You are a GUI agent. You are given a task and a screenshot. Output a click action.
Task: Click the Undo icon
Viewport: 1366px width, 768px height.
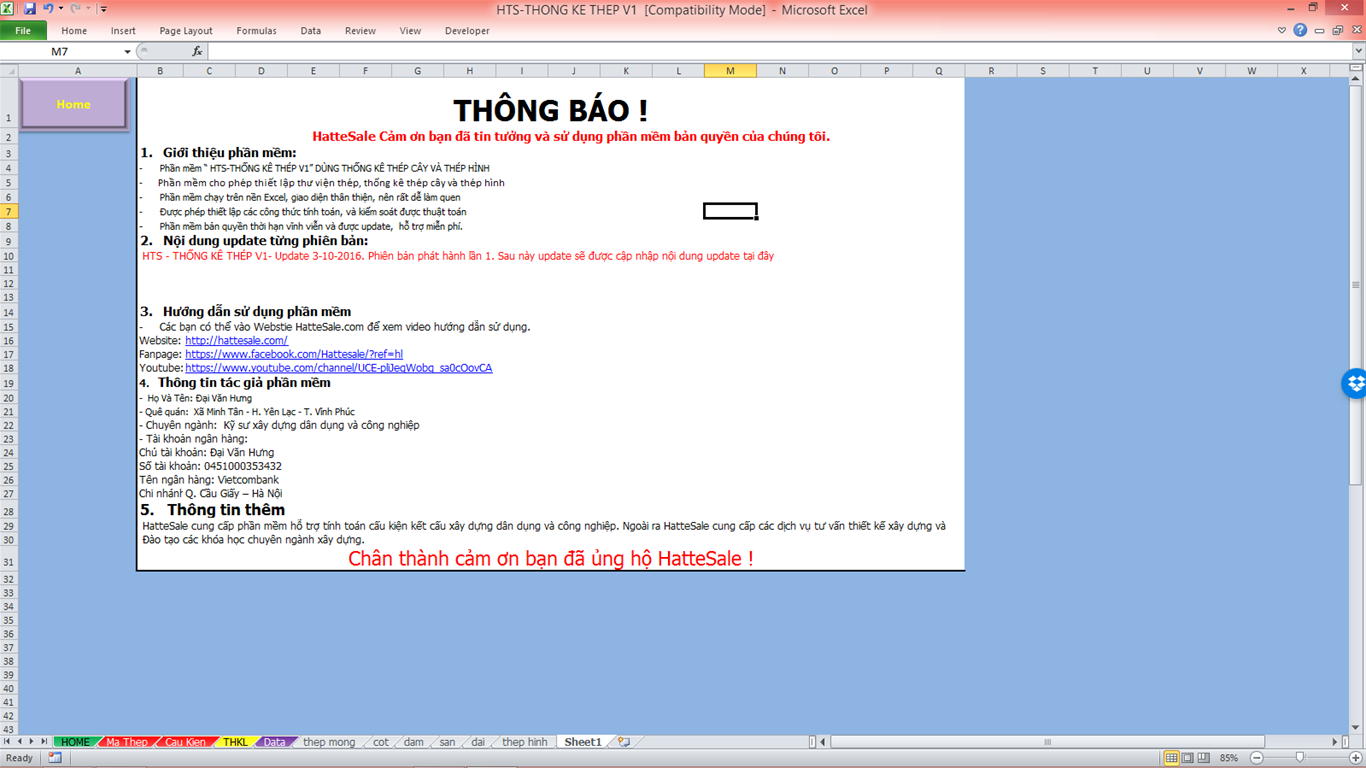pos(47,9)
